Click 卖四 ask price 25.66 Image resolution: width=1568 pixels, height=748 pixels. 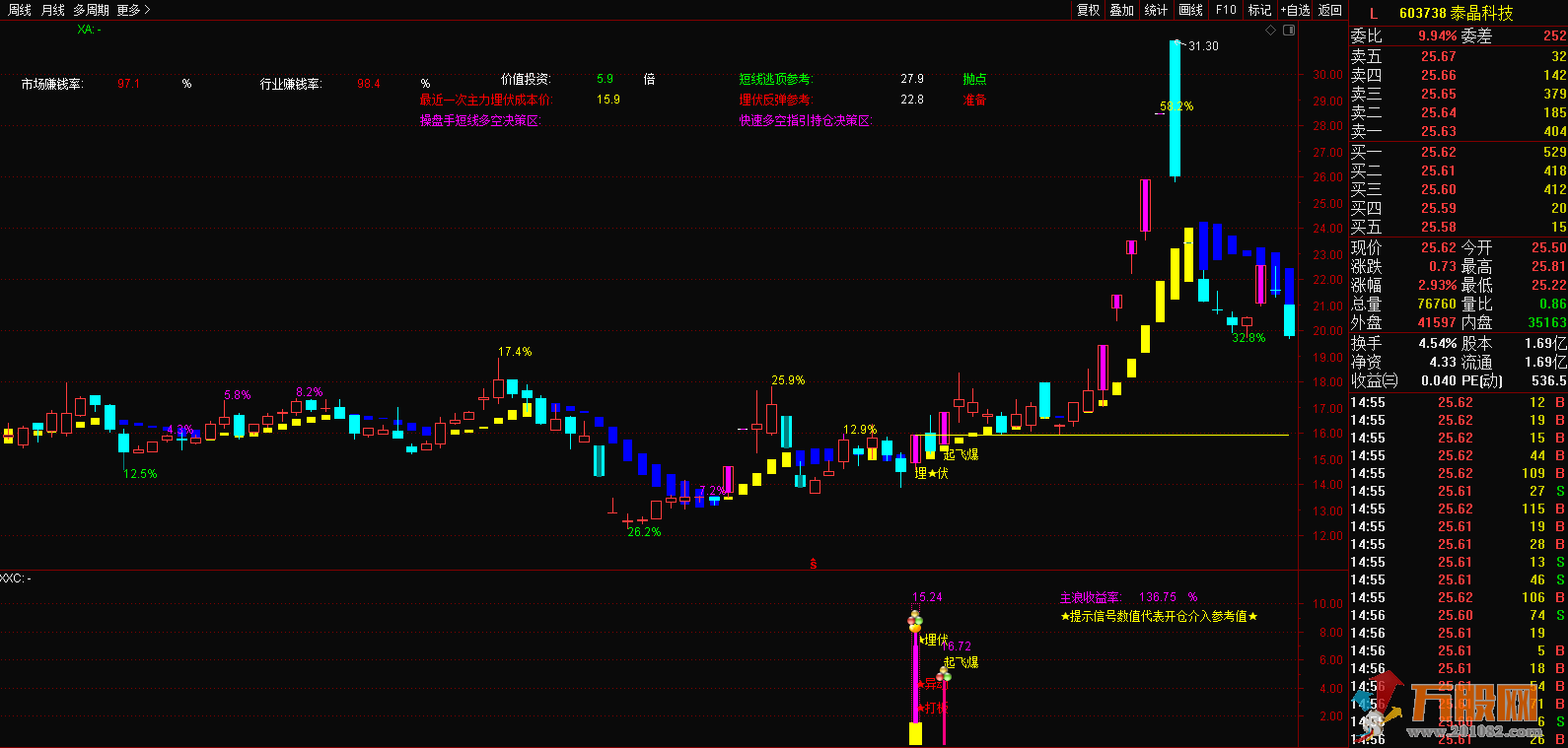[1438, 76]
